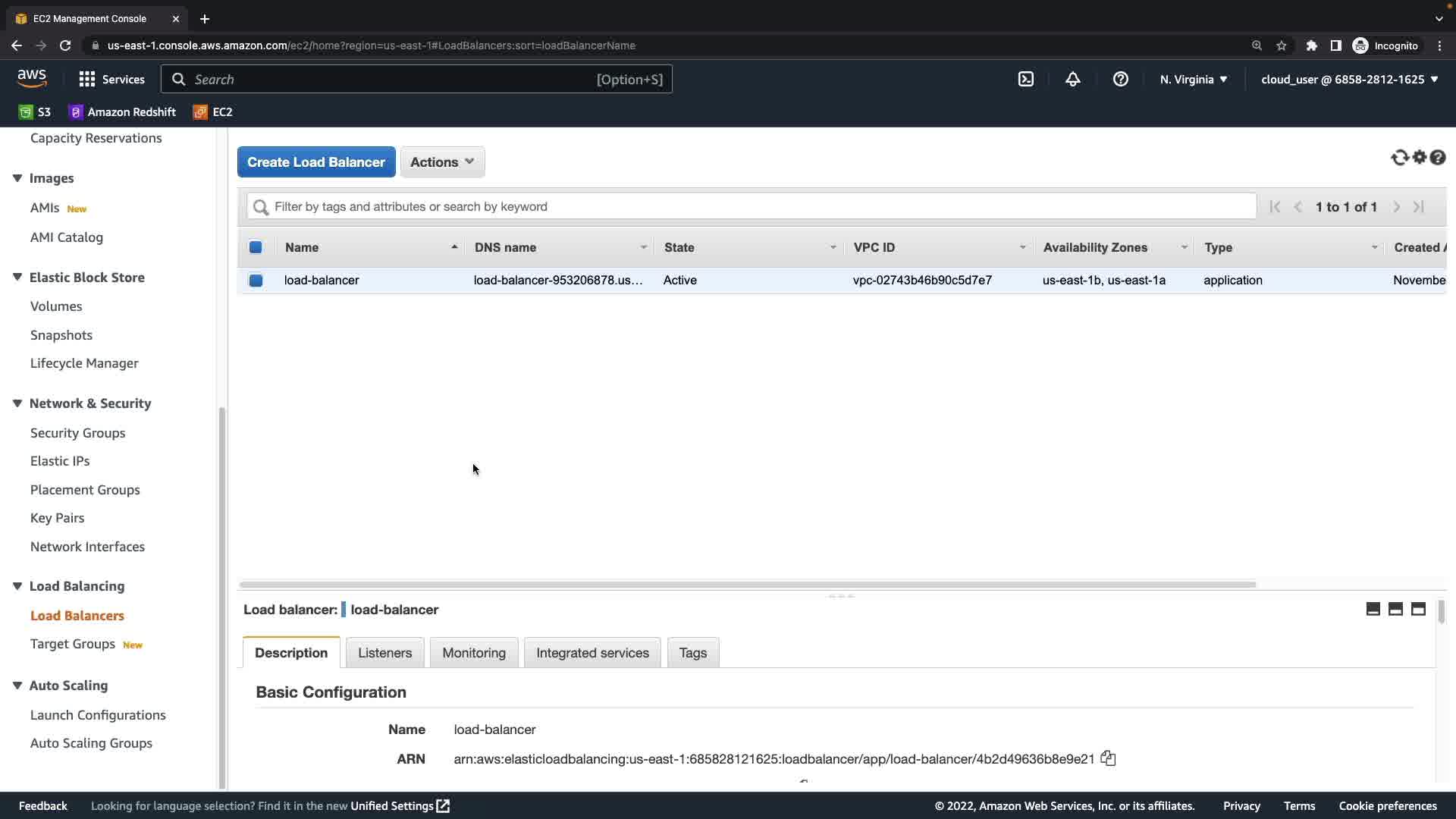Collapse the Network & Security section
The image size is (1456, 819).
[17, 403]
